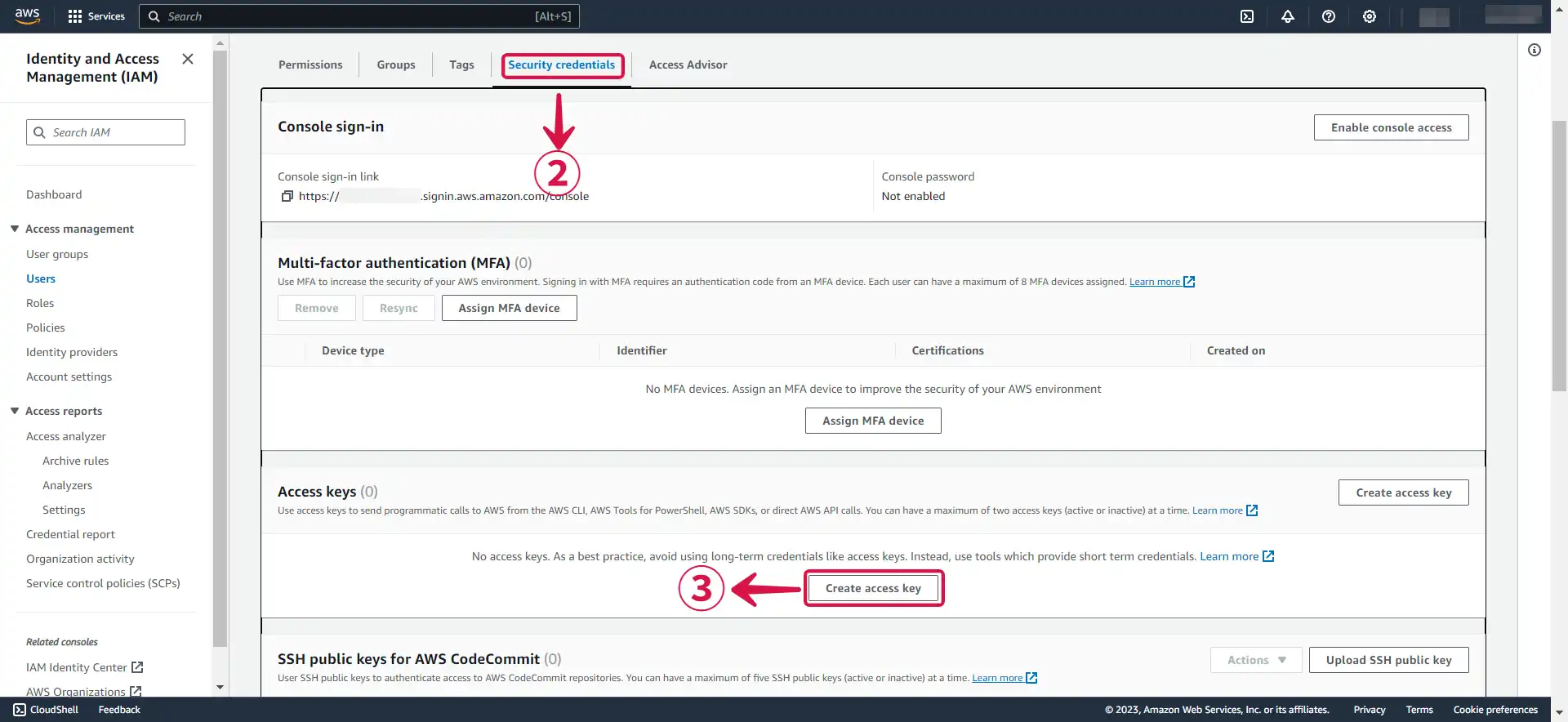Open Archive rules in the sidebar
1568x722 pixels.
pos(75,461)
